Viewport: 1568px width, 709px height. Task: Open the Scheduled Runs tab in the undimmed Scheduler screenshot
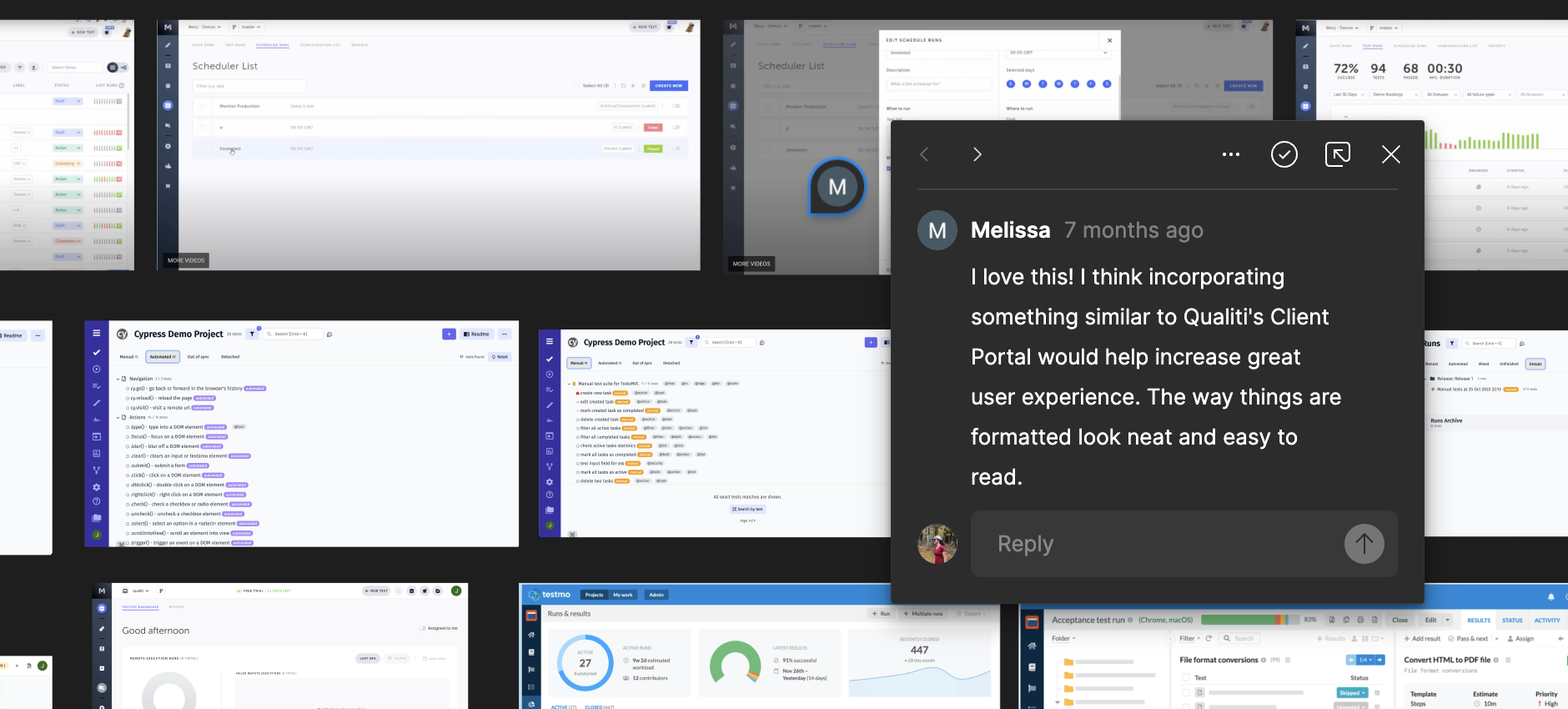tap(273, 45)
